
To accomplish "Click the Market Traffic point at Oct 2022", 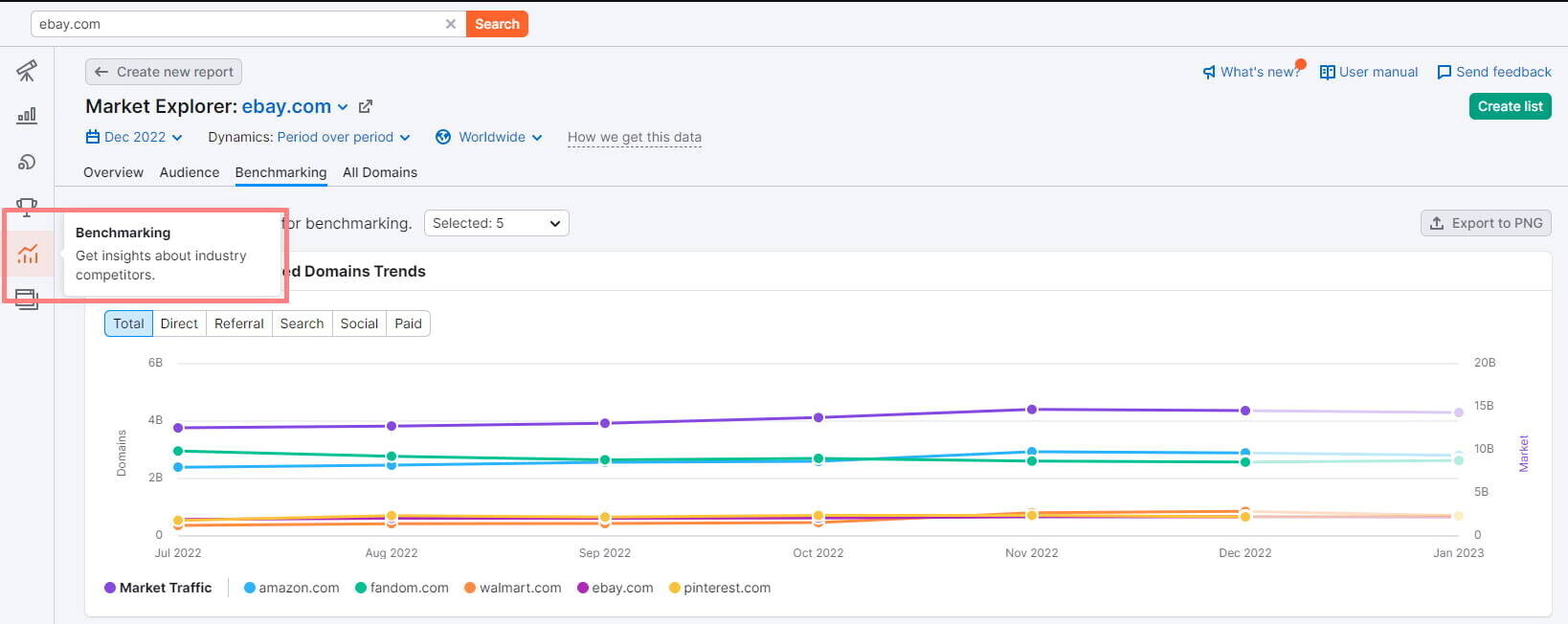I will click(x=818, y=417).
